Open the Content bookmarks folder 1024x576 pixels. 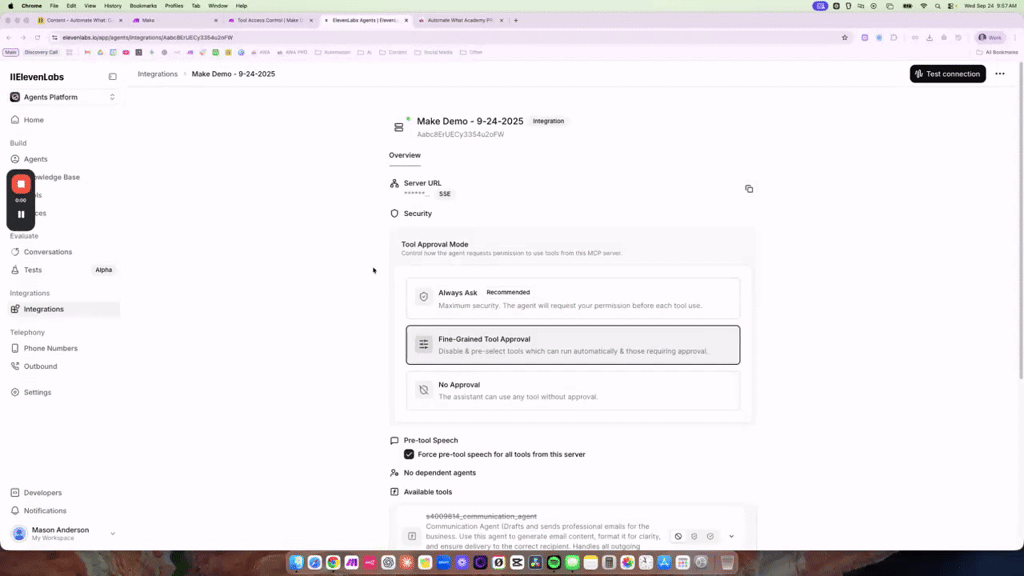(392, 52)
